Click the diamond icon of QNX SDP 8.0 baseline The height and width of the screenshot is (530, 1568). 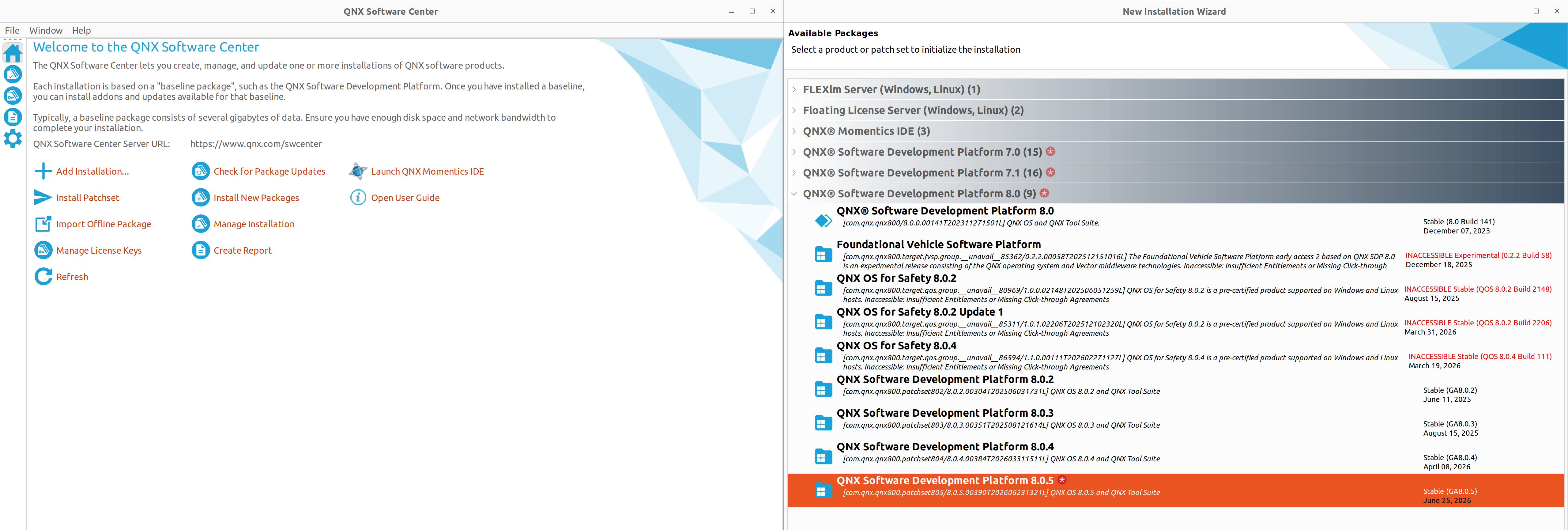(x=823, y=221)
